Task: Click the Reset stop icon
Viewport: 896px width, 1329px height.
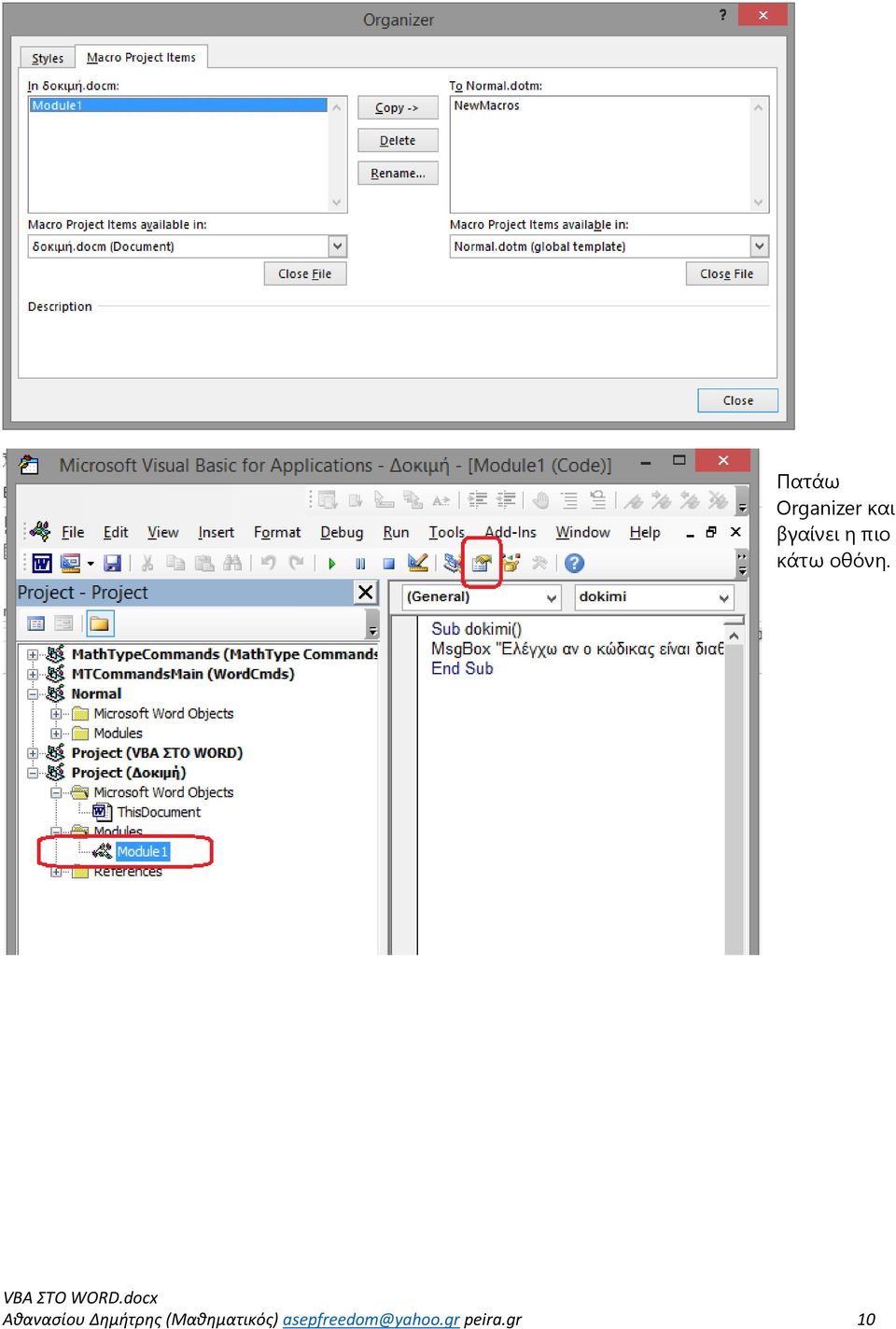Action: coord(388,564)
